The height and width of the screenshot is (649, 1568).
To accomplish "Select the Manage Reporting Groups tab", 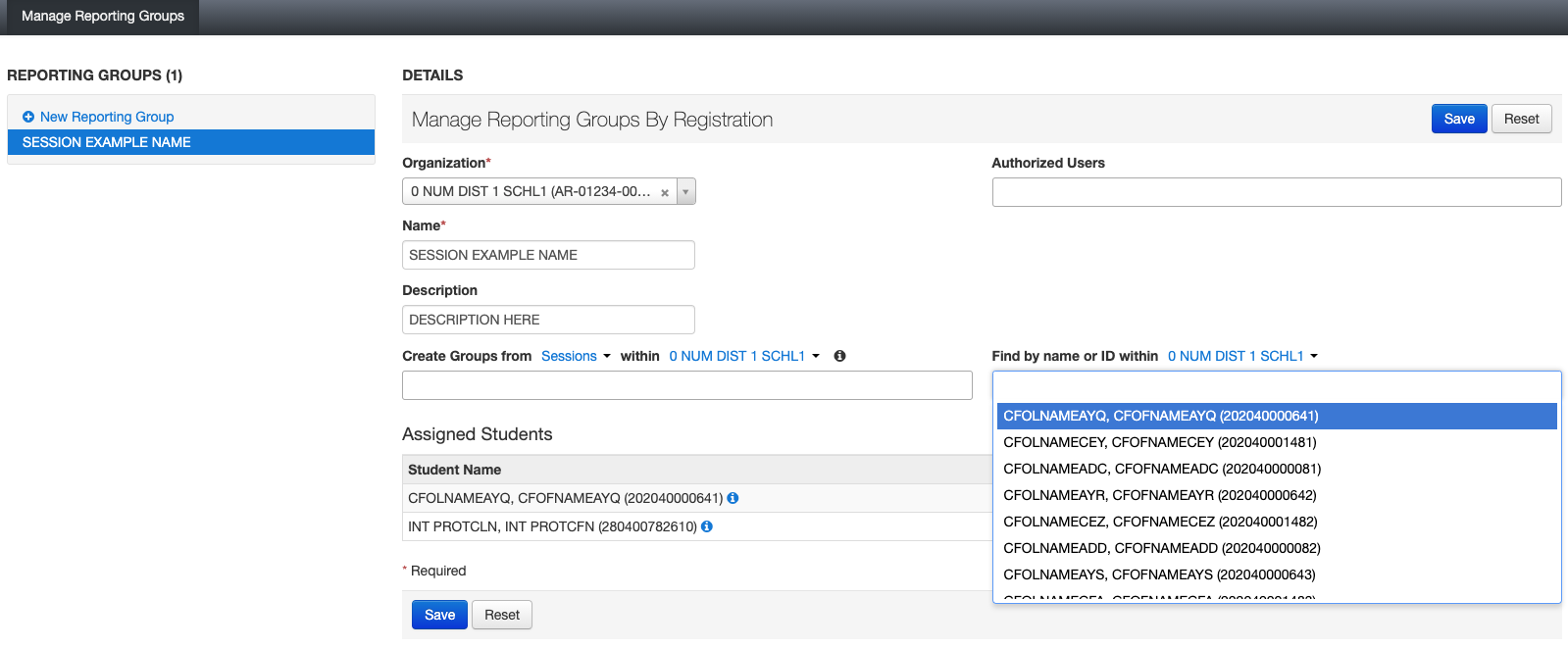I will 103,17.
